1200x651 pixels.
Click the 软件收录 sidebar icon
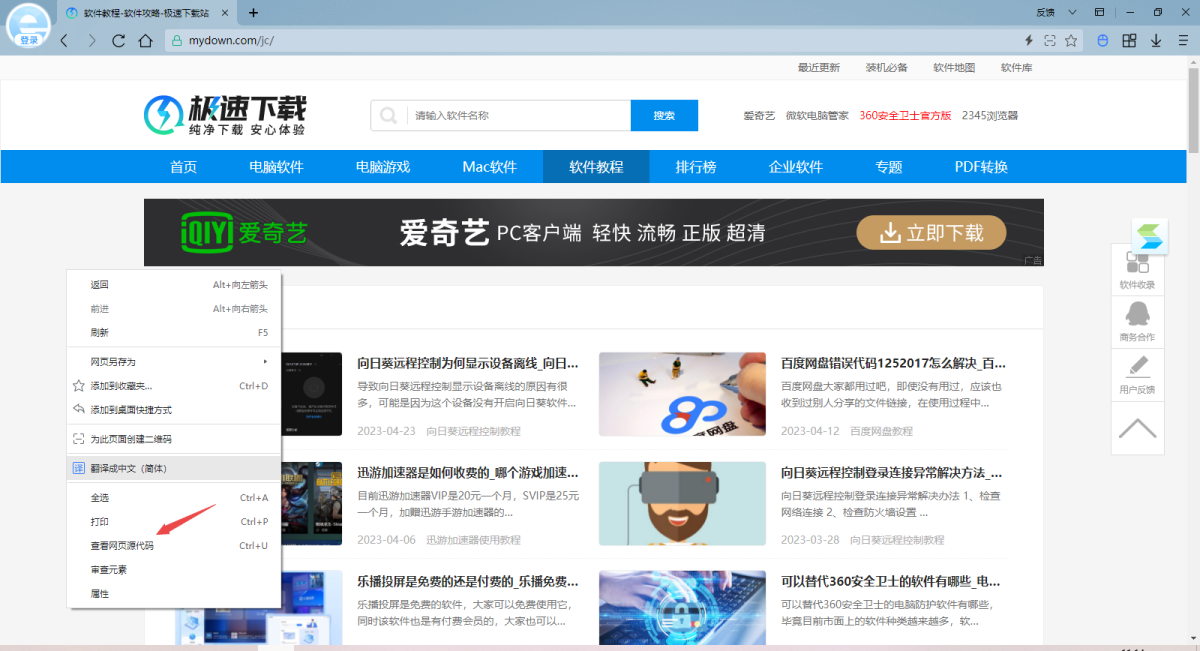(x=1138, y=270)
